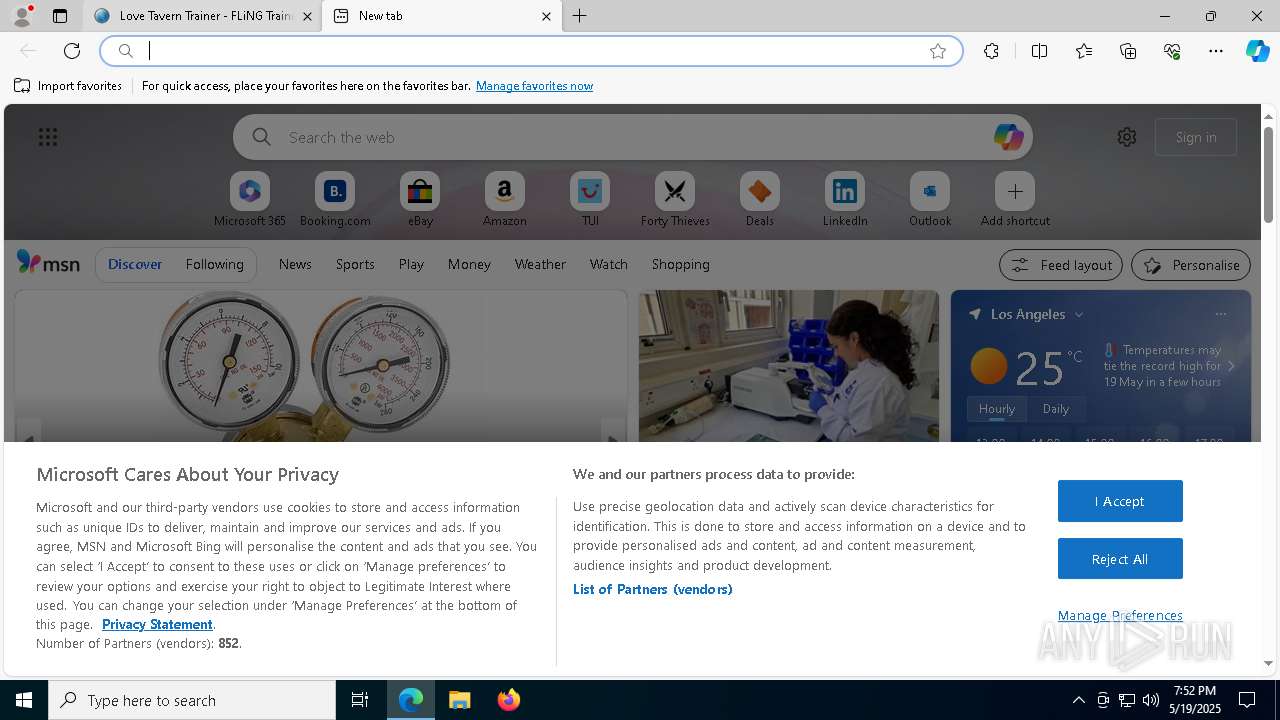
Task: Close the New tab
Action: click(546, 16)
